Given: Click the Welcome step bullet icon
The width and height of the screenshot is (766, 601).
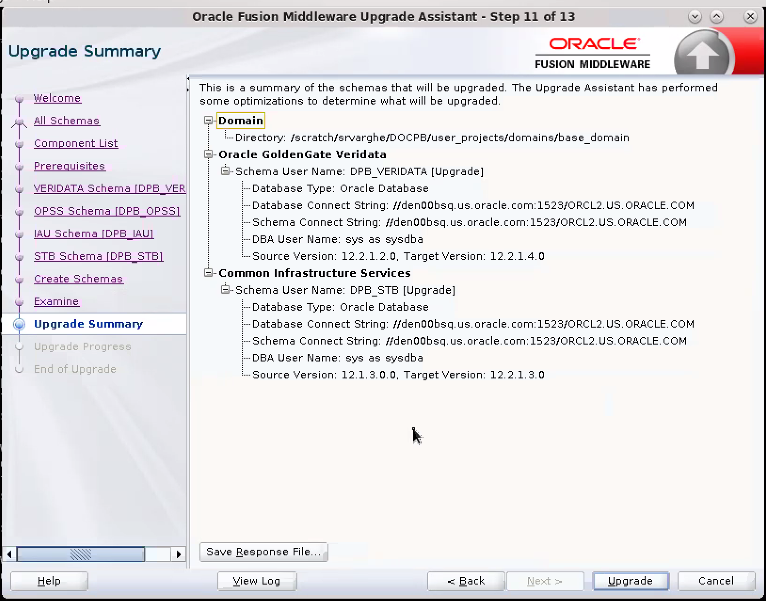Looking at the screenshot, I should [20, 99].
